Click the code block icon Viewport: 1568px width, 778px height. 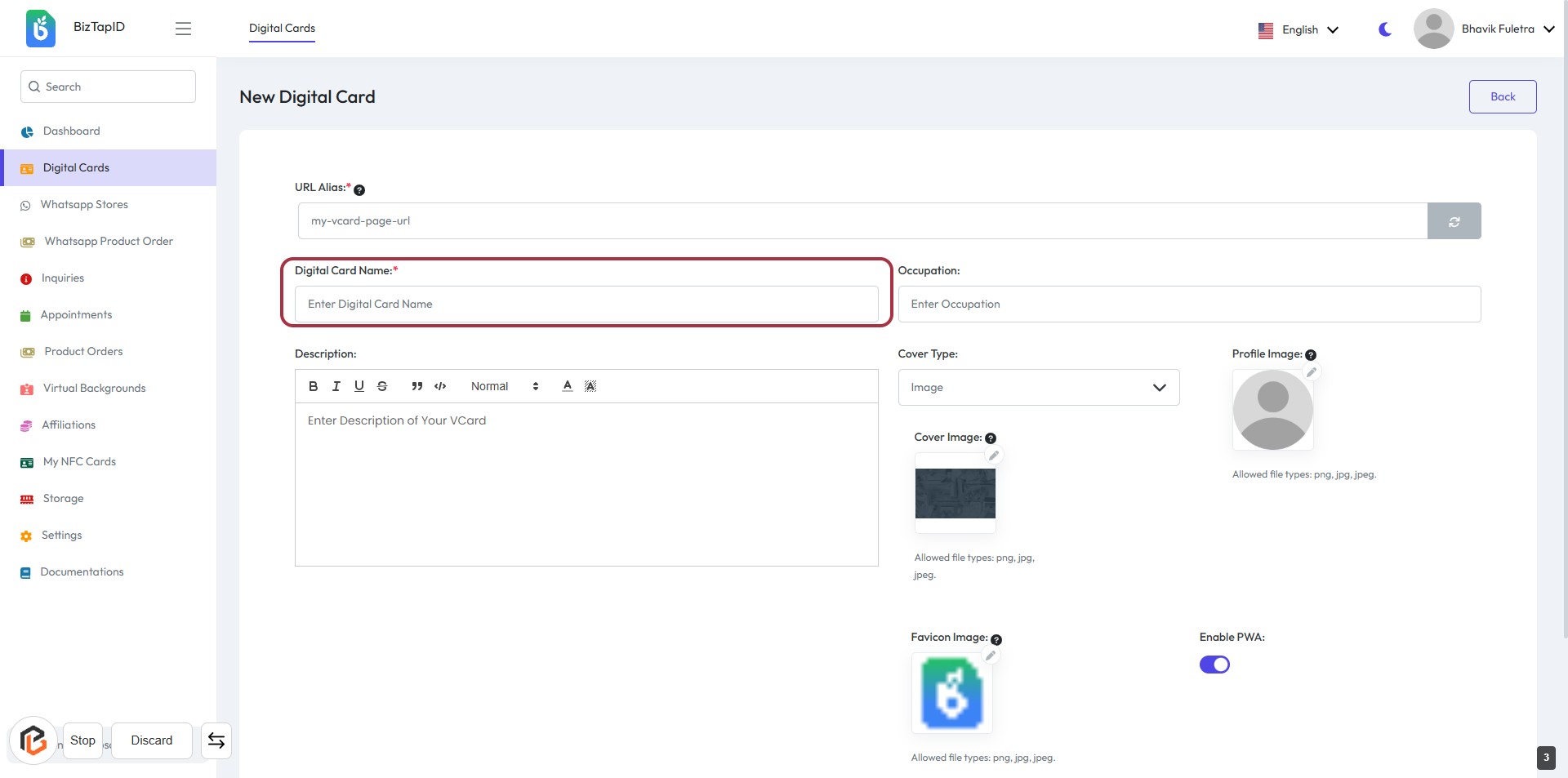coord(440,386)
